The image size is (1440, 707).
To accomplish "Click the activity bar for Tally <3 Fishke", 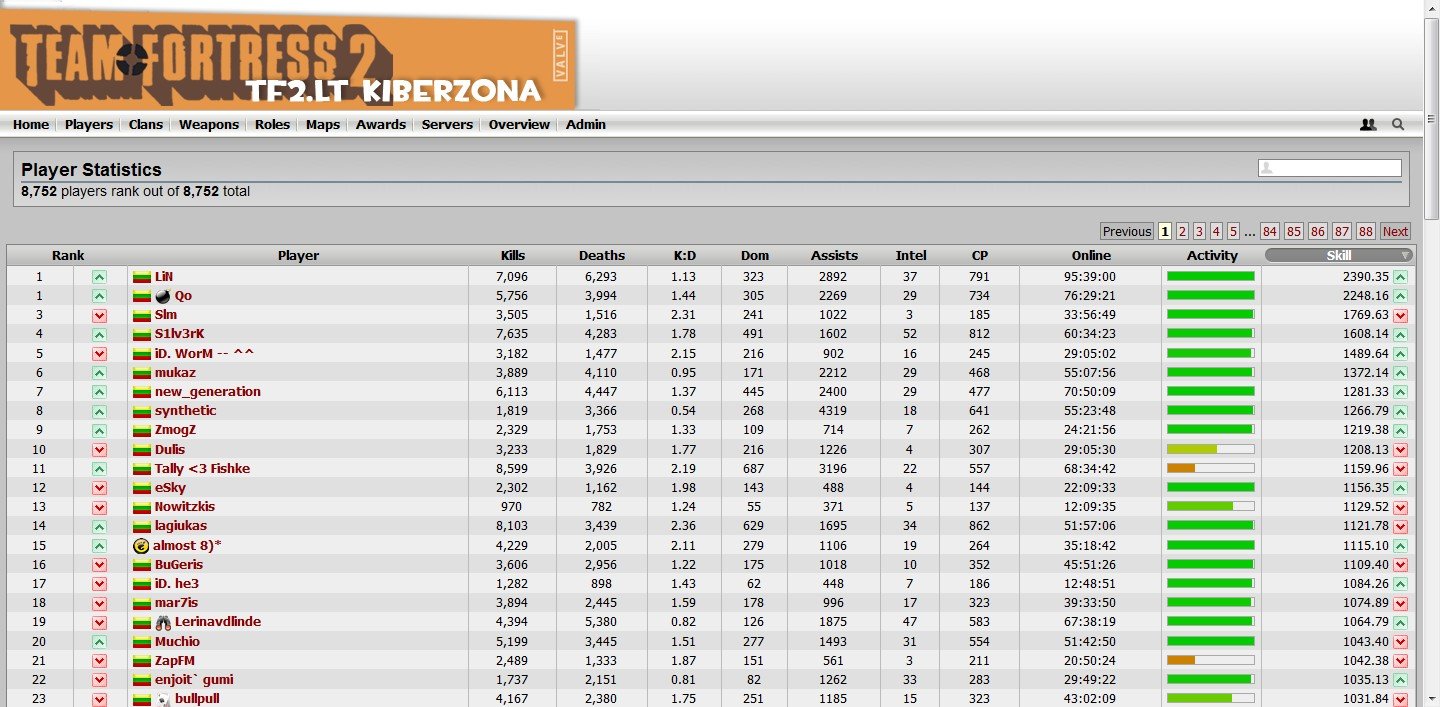I will pos(1210,469).
